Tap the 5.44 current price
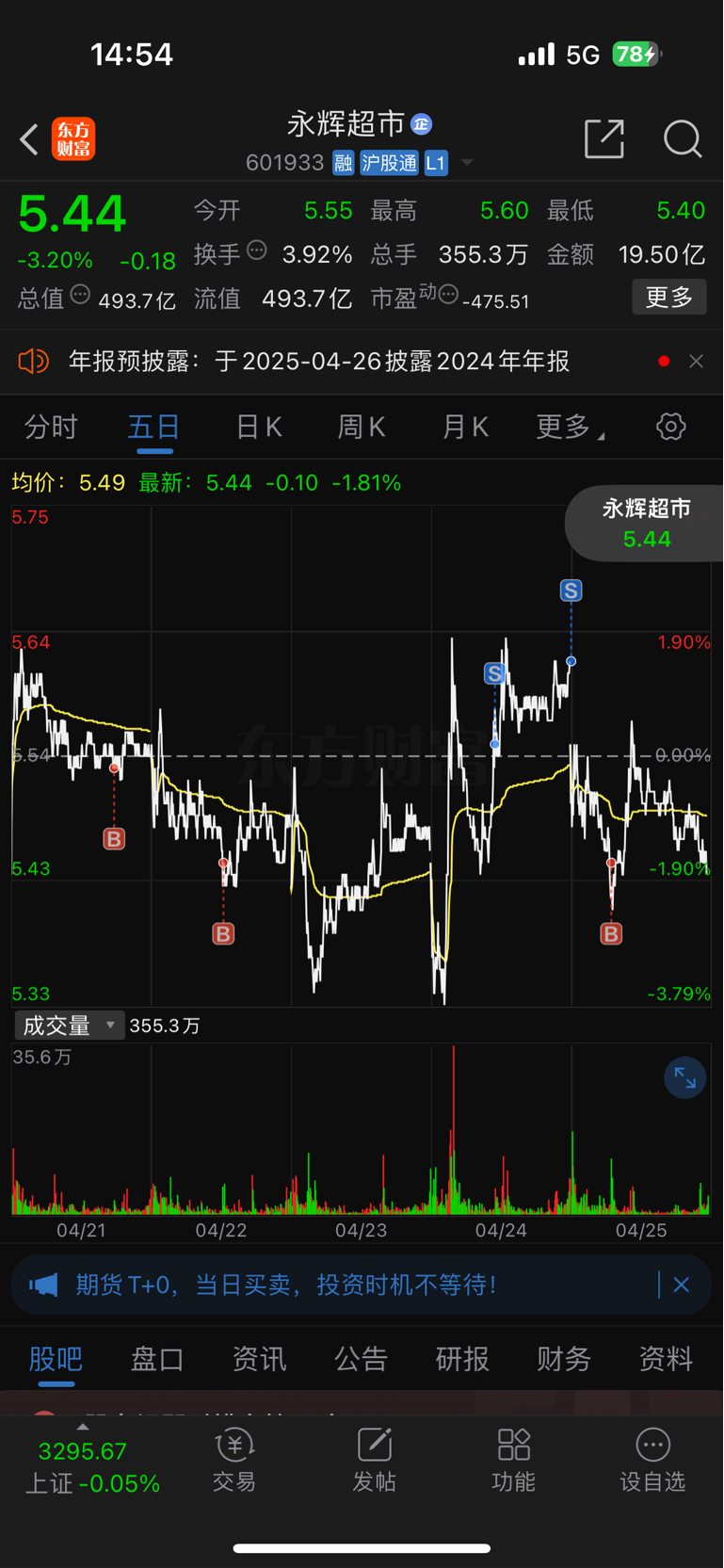This screenshot has width=724, height=1568. point(72,214)
